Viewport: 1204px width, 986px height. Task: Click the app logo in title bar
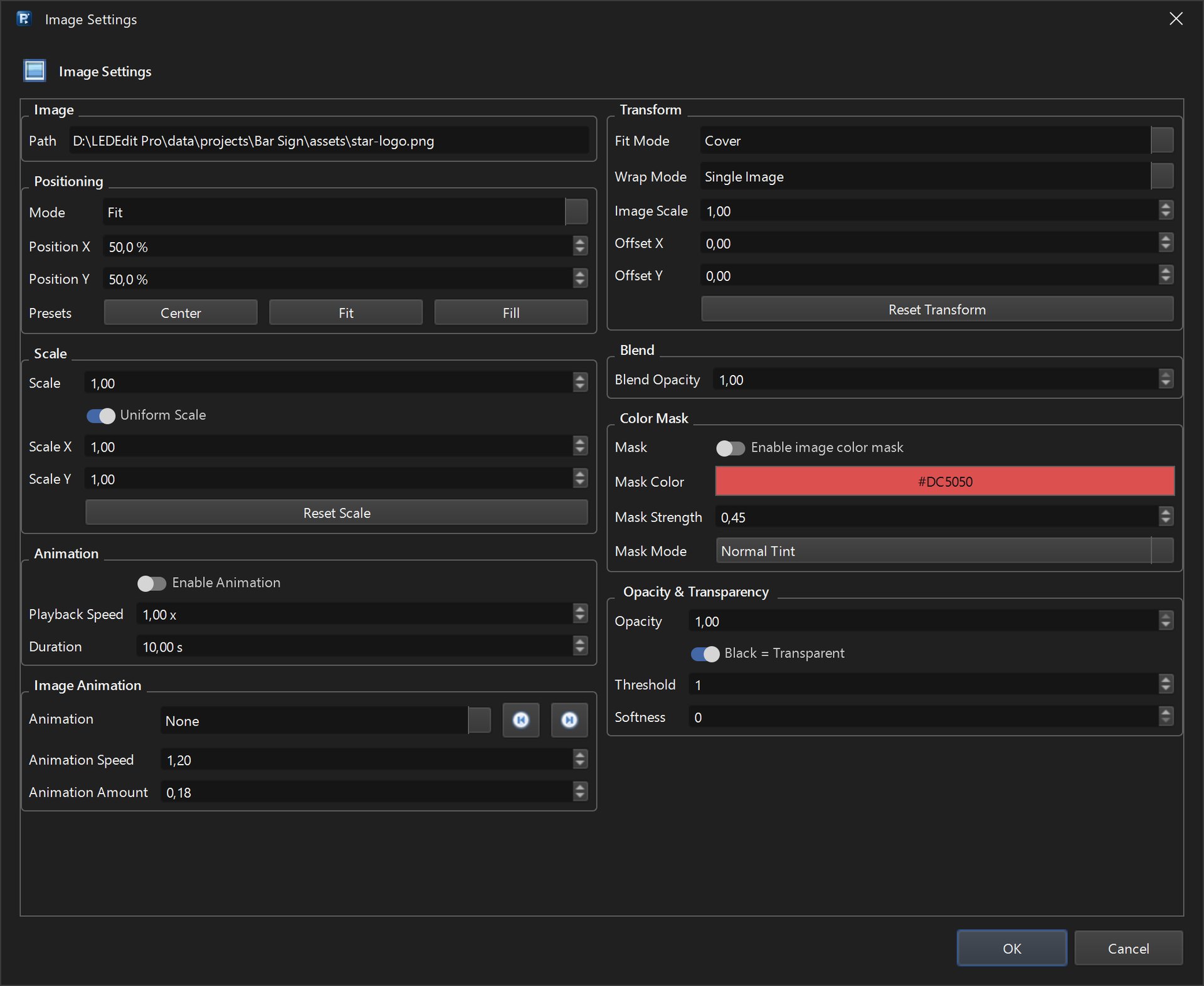pos(24,19)
